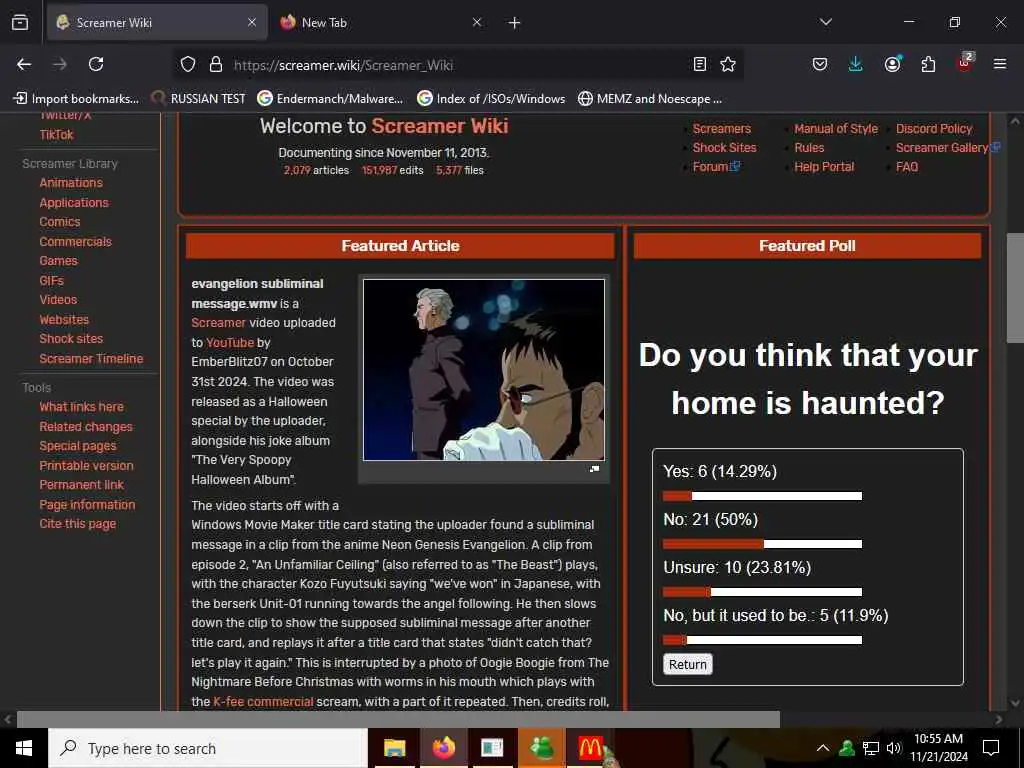Click Cite this page link

[77, 524]
